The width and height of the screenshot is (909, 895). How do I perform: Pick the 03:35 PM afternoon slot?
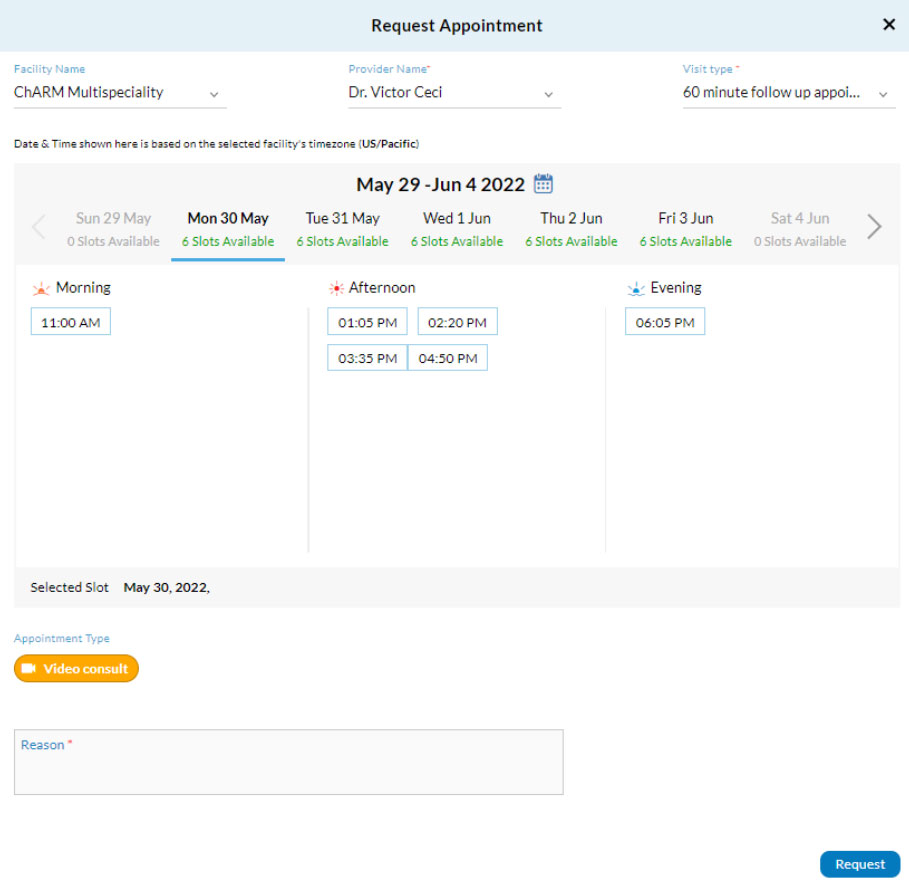367,358
